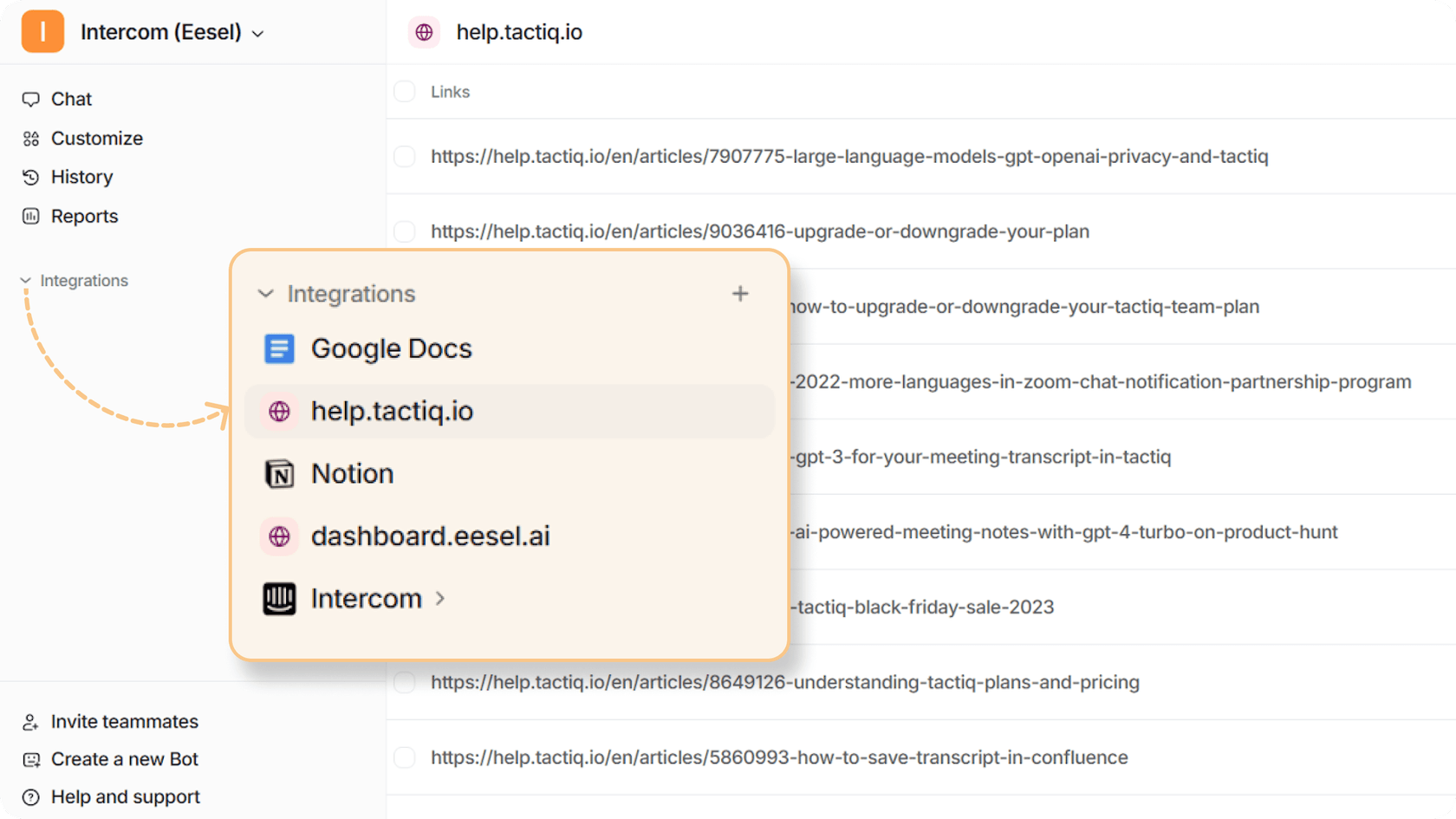Click the orange Intercom (Eesel) bot avatar
Viewport: 1456px width, 819px height.
point(42,32)
